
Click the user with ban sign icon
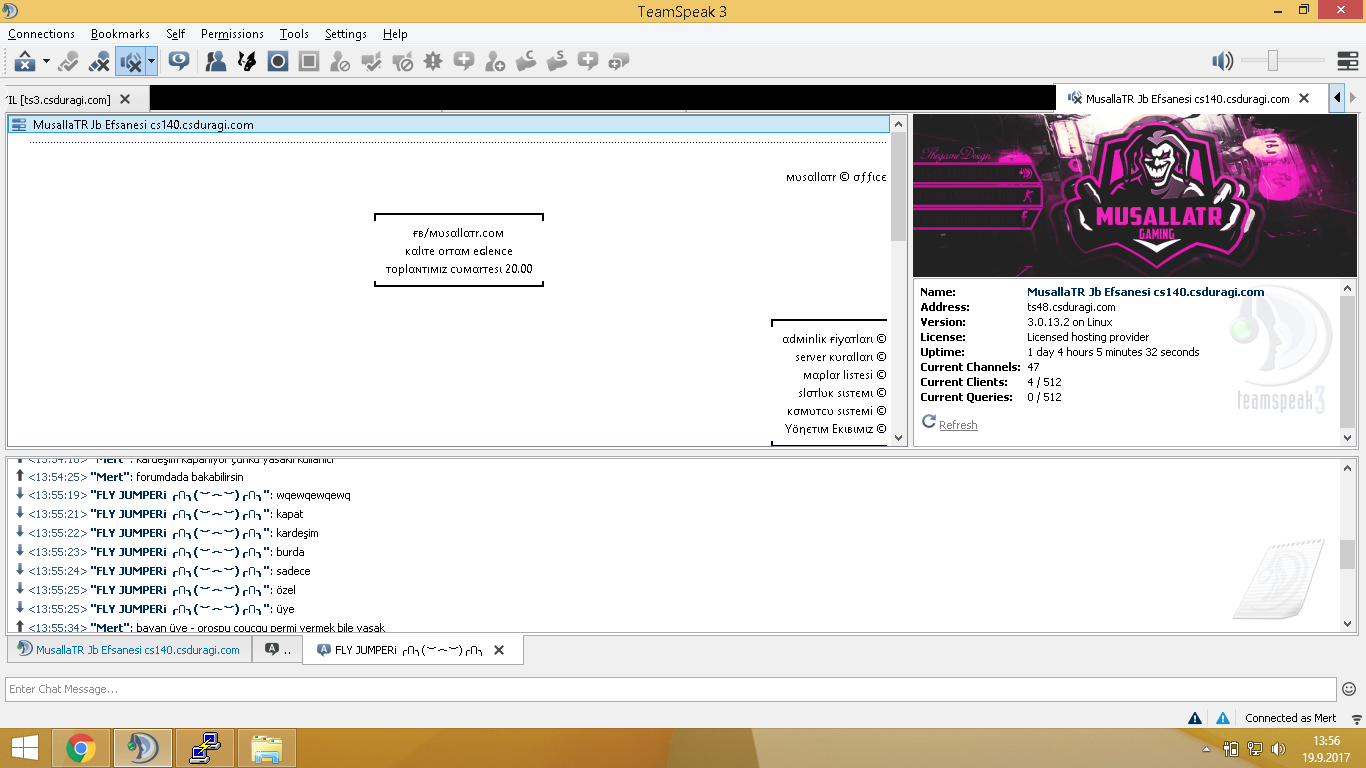click(x=340, y=62)
